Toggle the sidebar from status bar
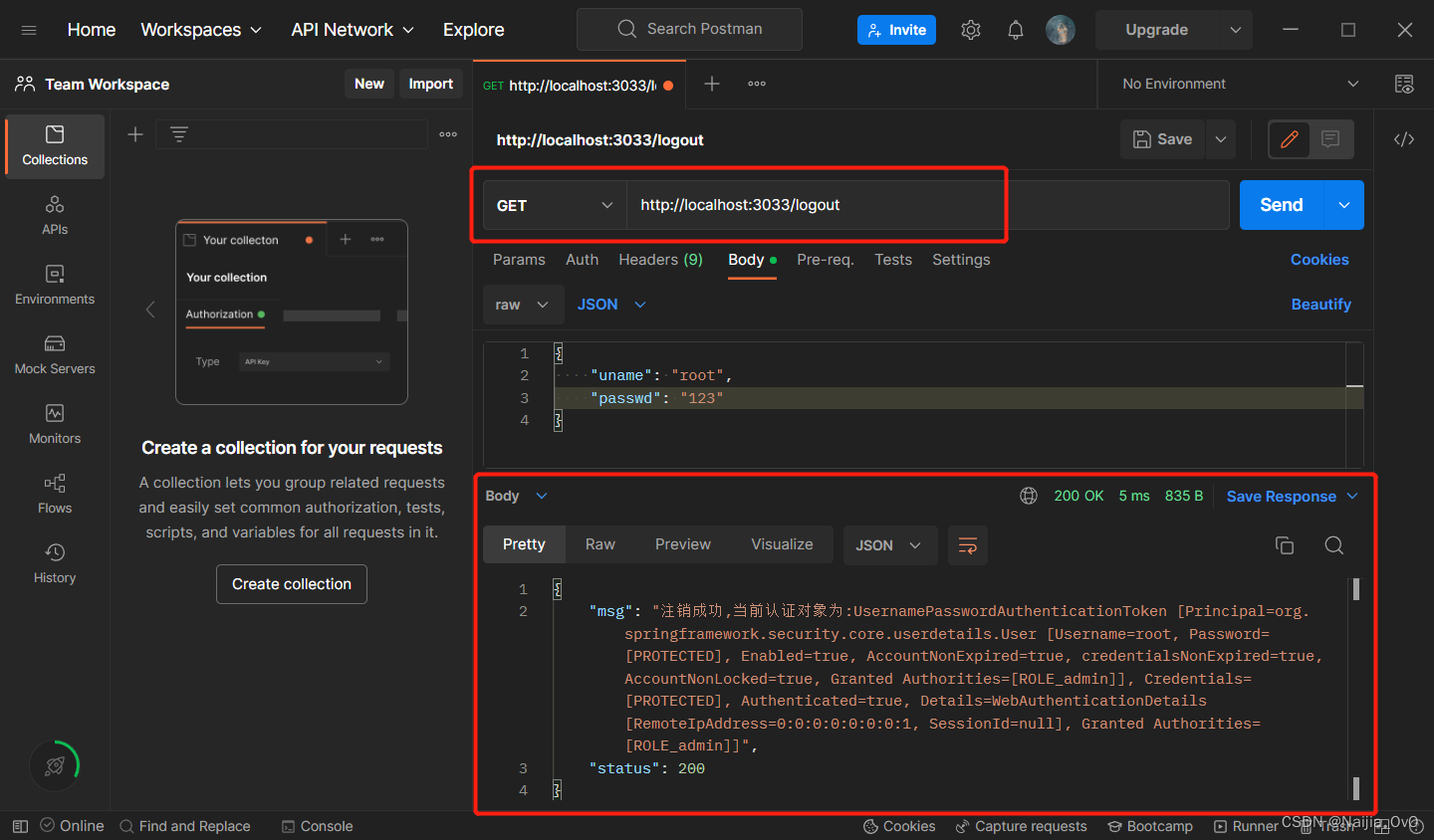This screenshot has width=1434, height=840. coord(20,826)
